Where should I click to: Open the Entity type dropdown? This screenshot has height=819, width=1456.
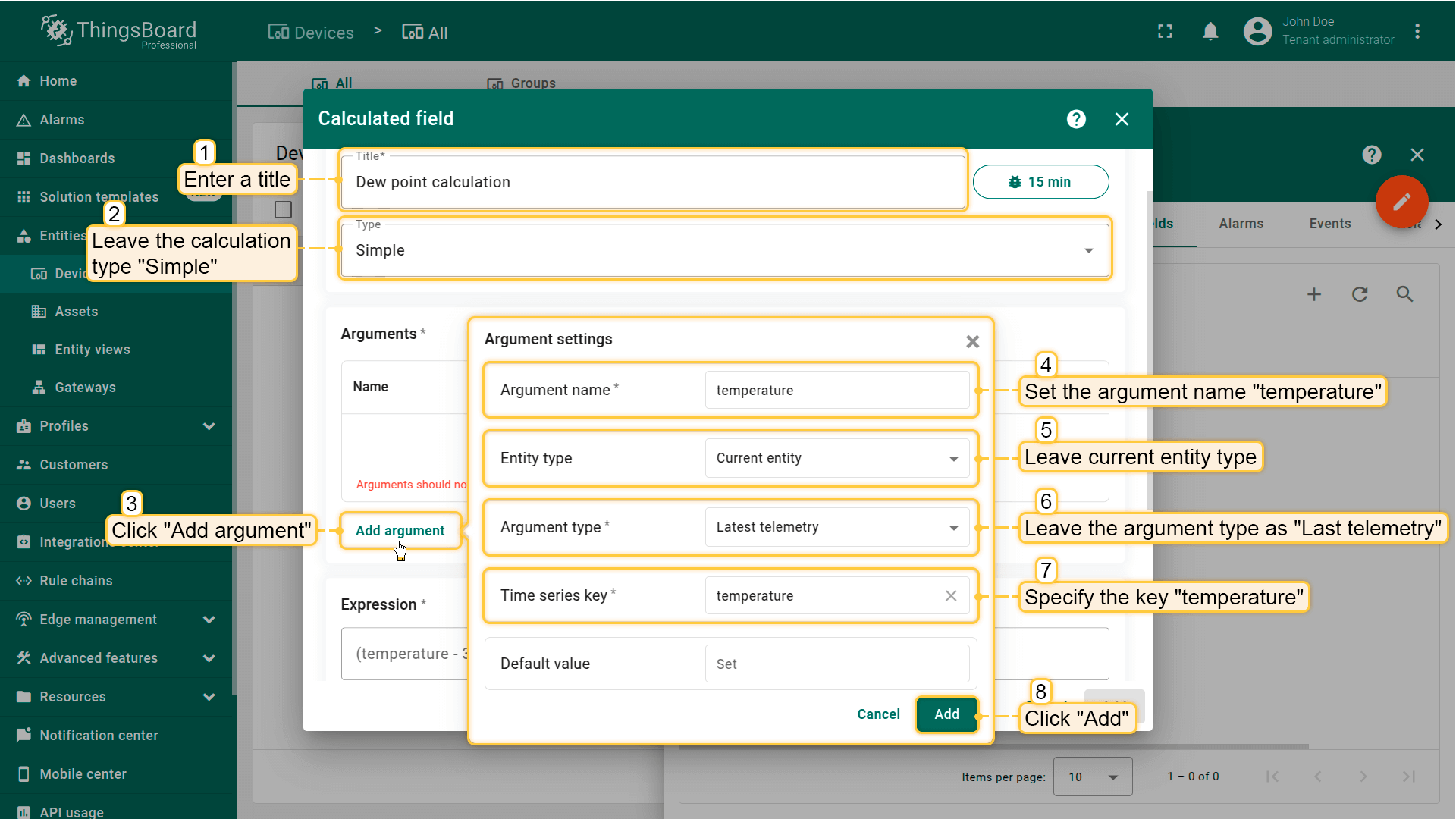coord(836,458)
